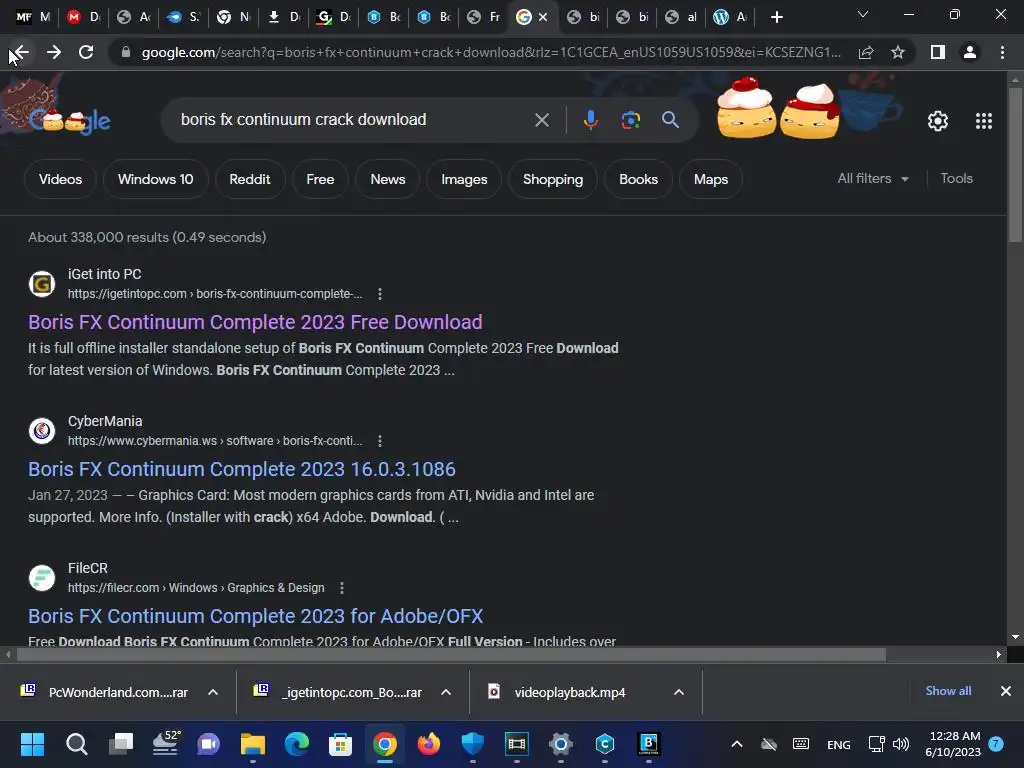Open more options for CyberMania result

coord(380,441)
